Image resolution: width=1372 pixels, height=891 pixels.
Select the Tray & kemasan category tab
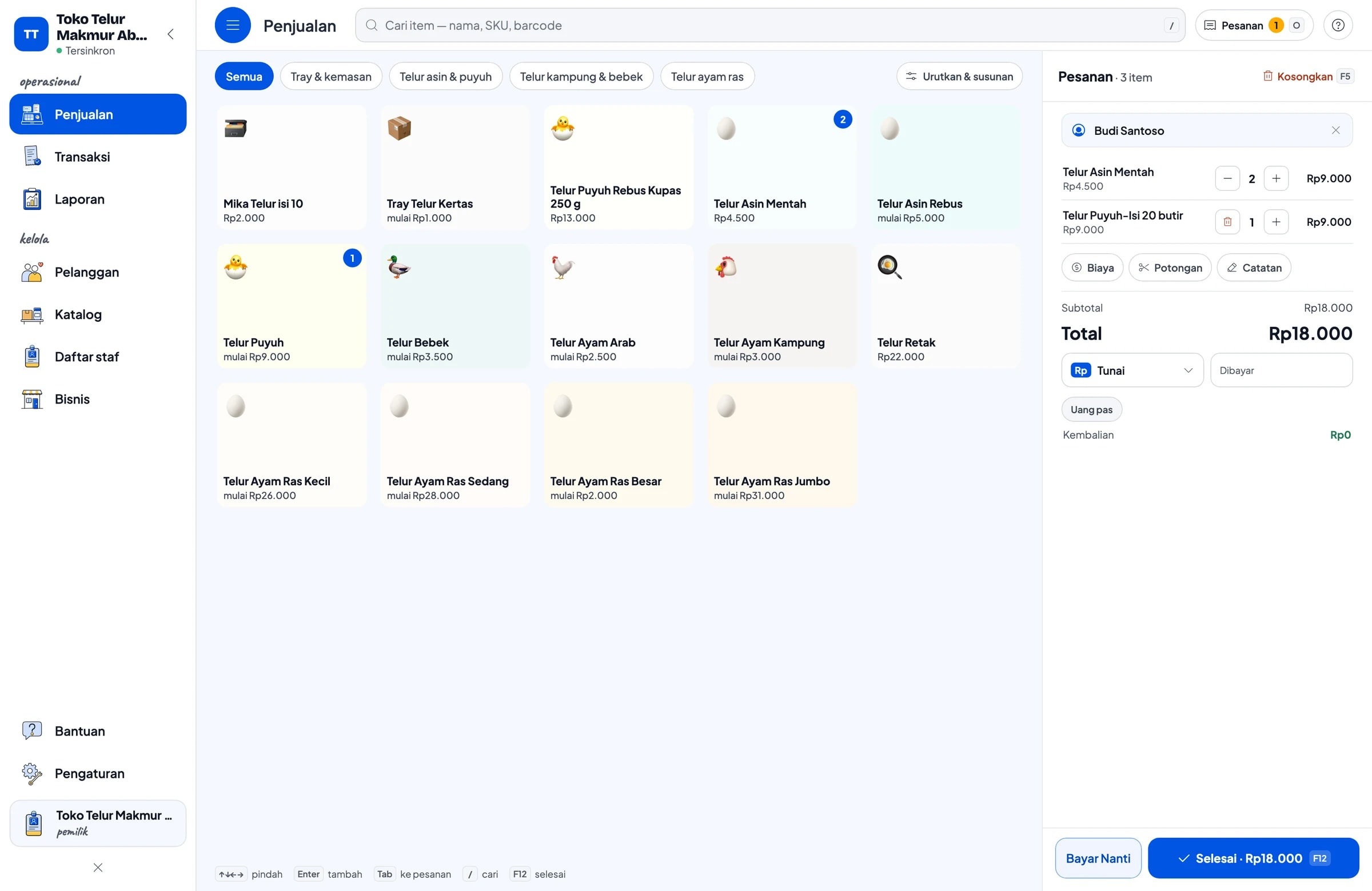tap(331, 76)
